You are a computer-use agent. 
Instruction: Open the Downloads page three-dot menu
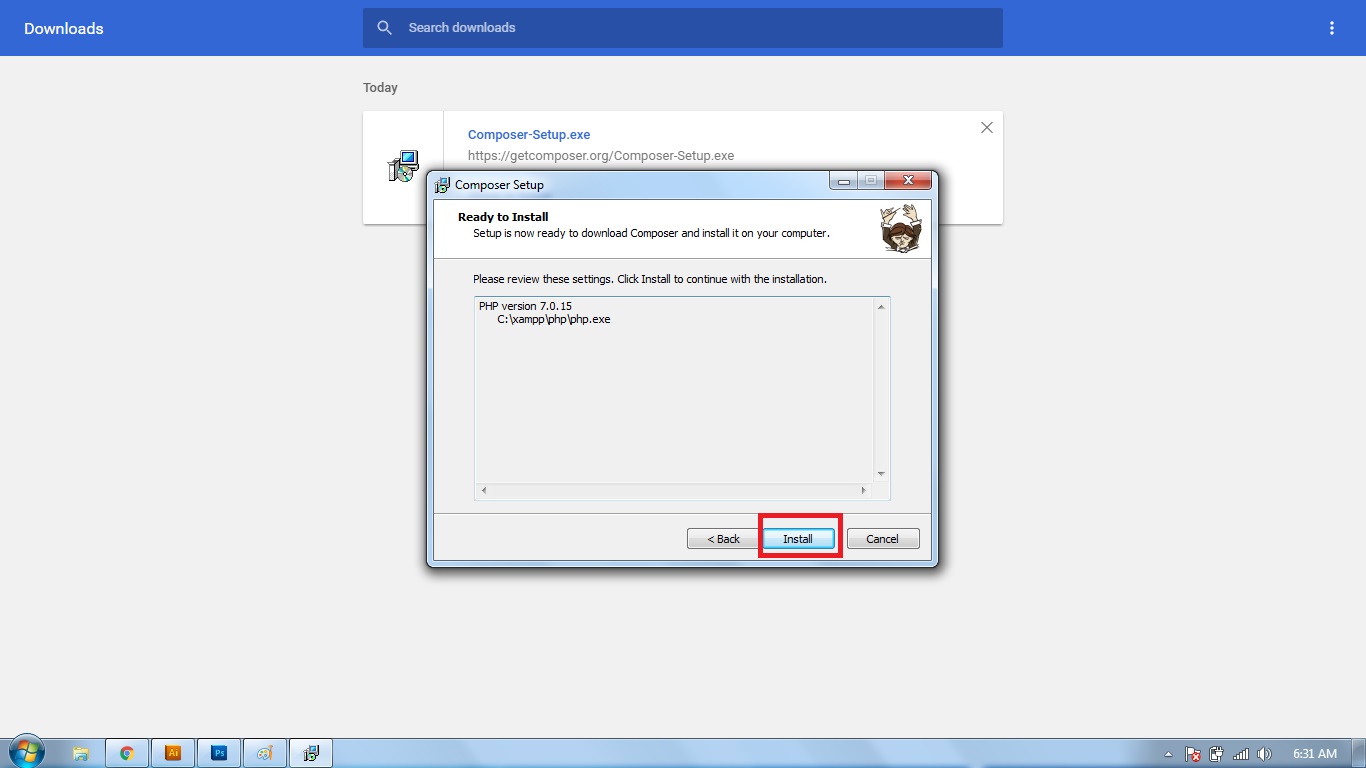[x=1332, y=28]
